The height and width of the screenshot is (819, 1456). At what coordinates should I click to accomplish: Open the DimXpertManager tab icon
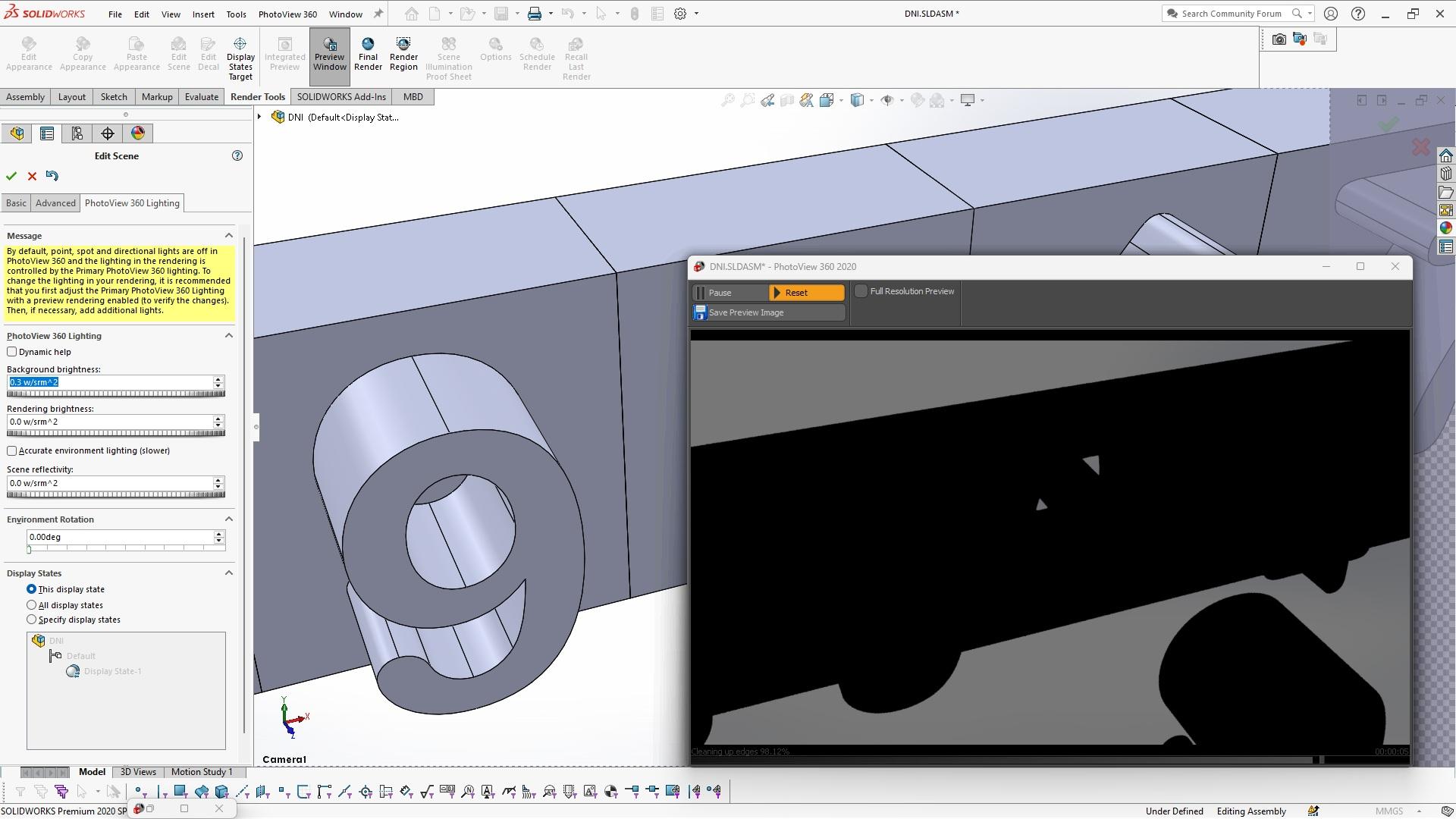click(x=108, y=133)
